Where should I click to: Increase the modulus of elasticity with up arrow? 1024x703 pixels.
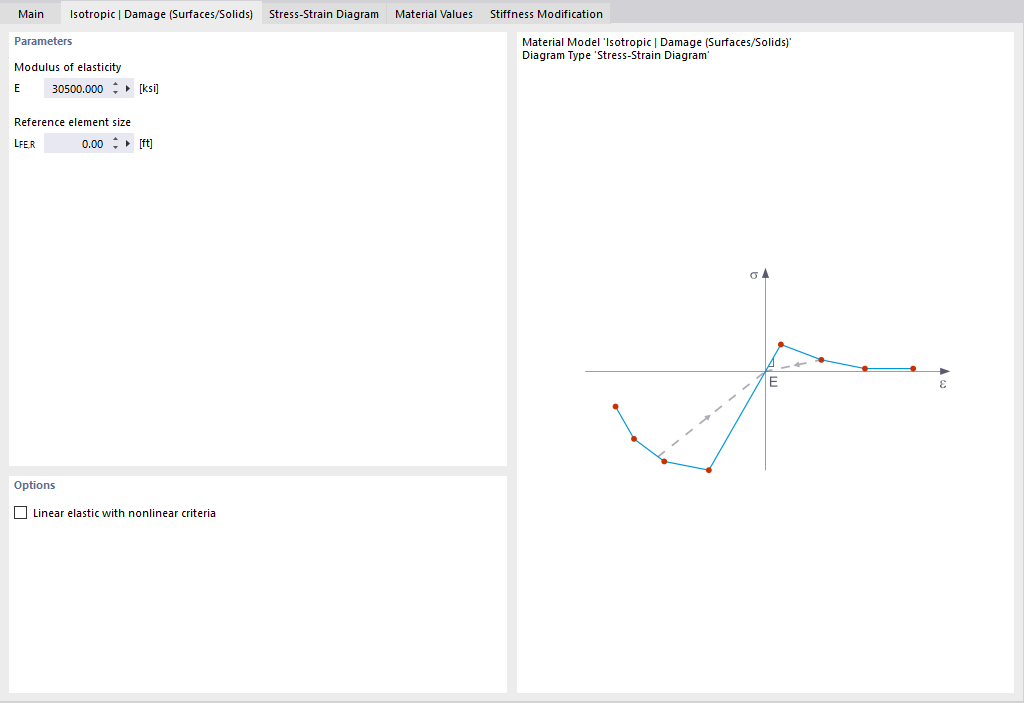116,85
